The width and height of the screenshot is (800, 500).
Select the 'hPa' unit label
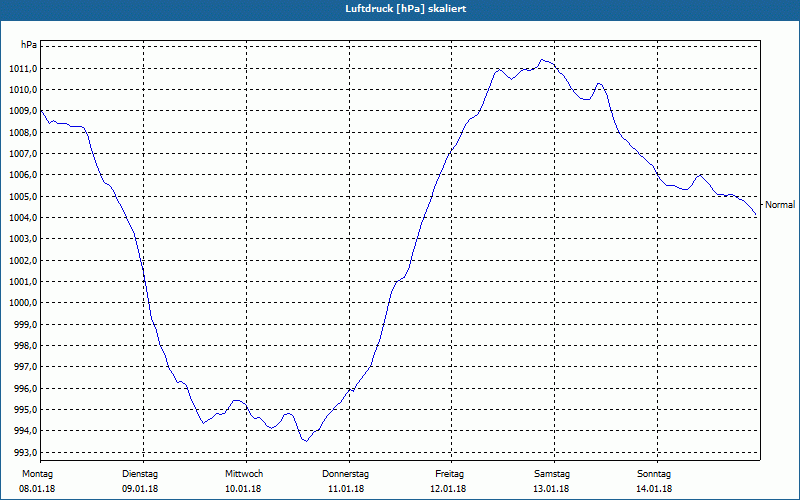pos(29,45)
